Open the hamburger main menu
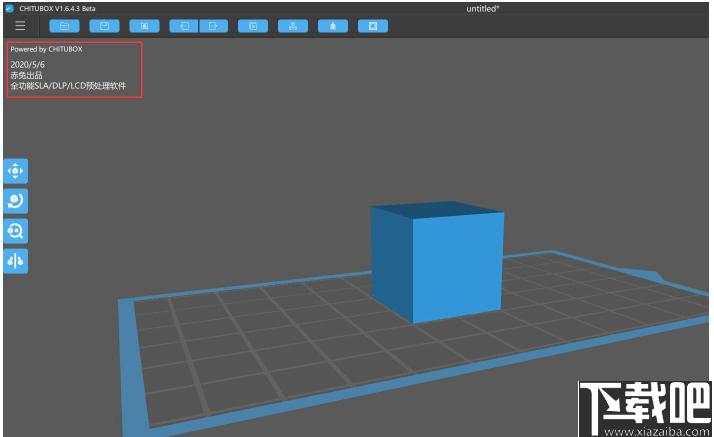The width and height of the screenshot is (714, 437). pos(20,26)
